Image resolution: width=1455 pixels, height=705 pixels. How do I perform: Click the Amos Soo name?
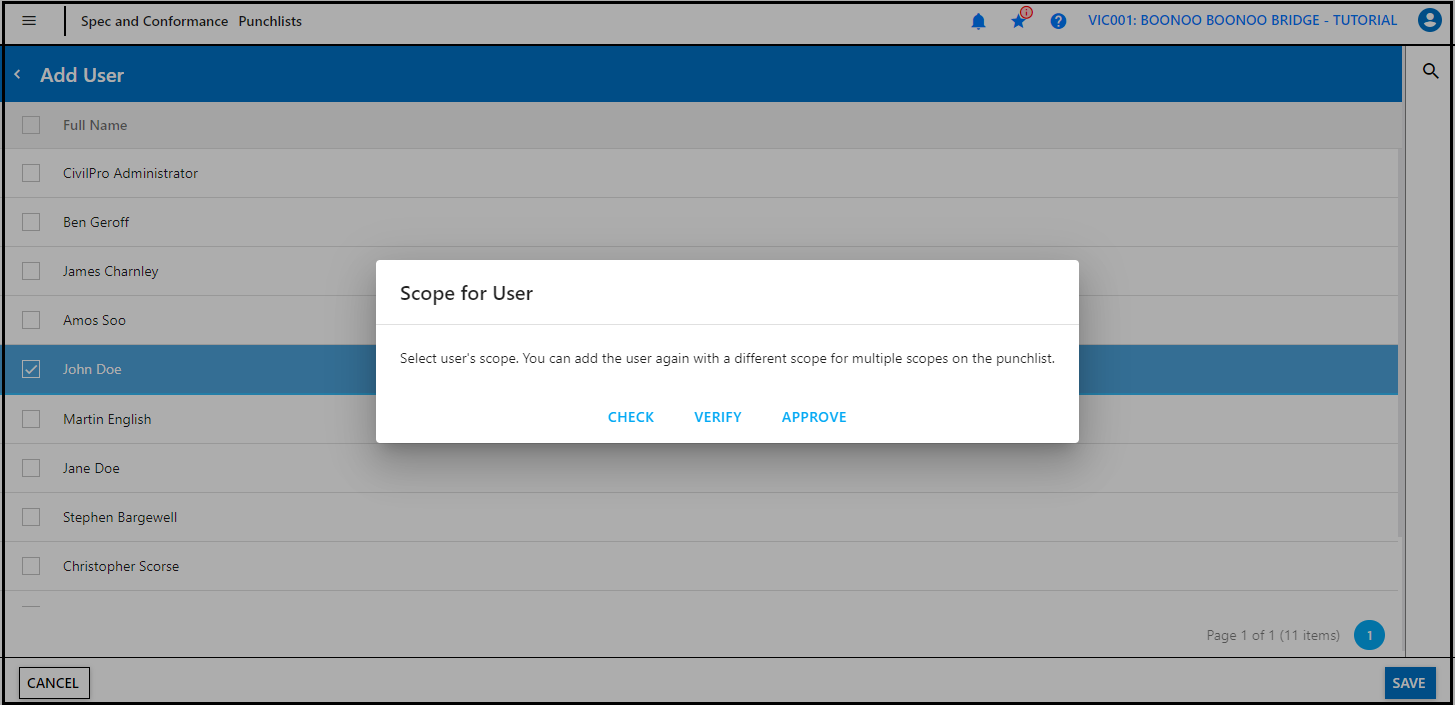(x=94, y=320)
